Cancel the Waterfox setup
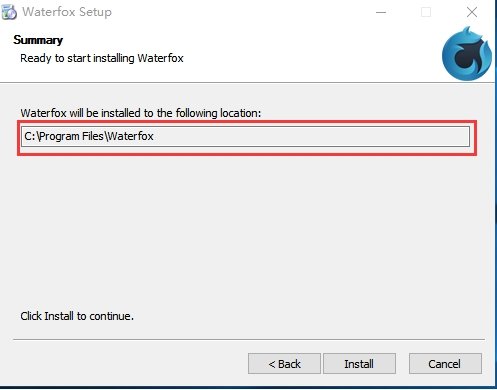The image size is (497, 390). click(x=445, y=364)
